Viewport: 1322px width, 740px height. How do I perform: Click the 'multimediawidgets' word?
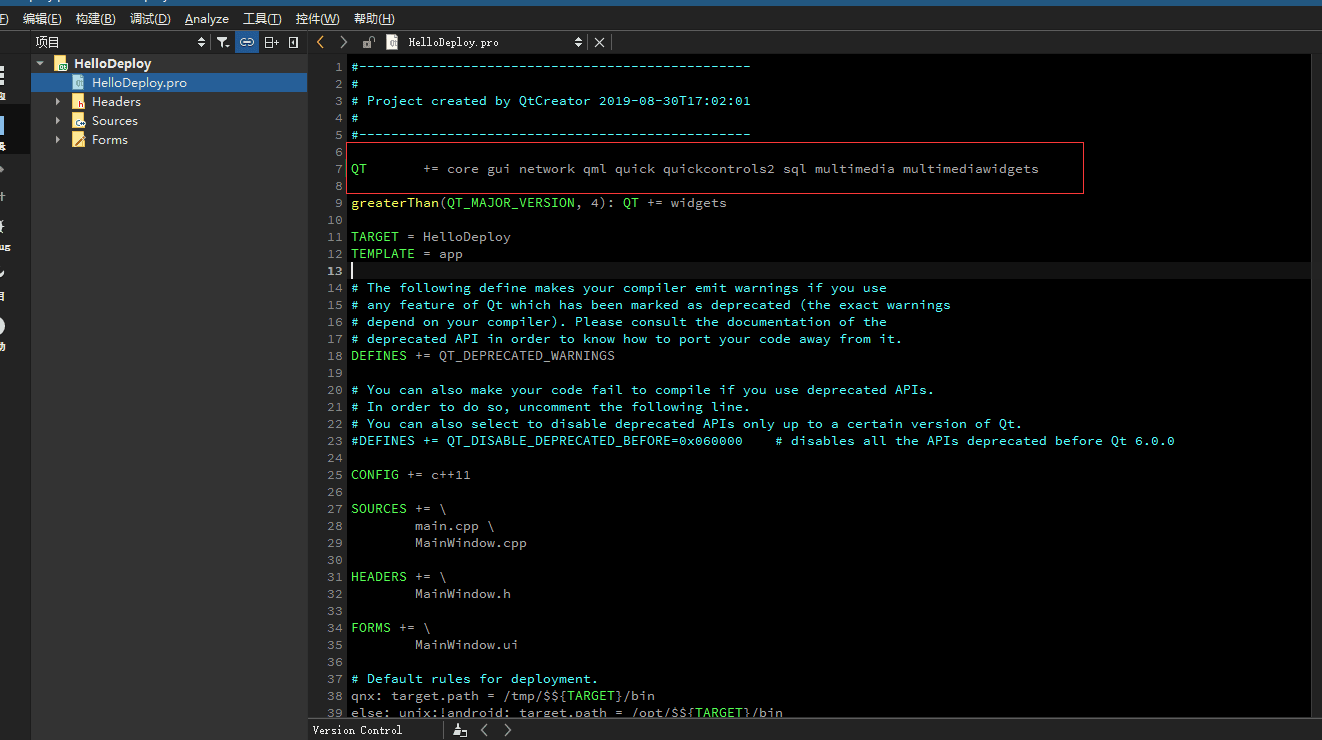[x=971, y=169]
